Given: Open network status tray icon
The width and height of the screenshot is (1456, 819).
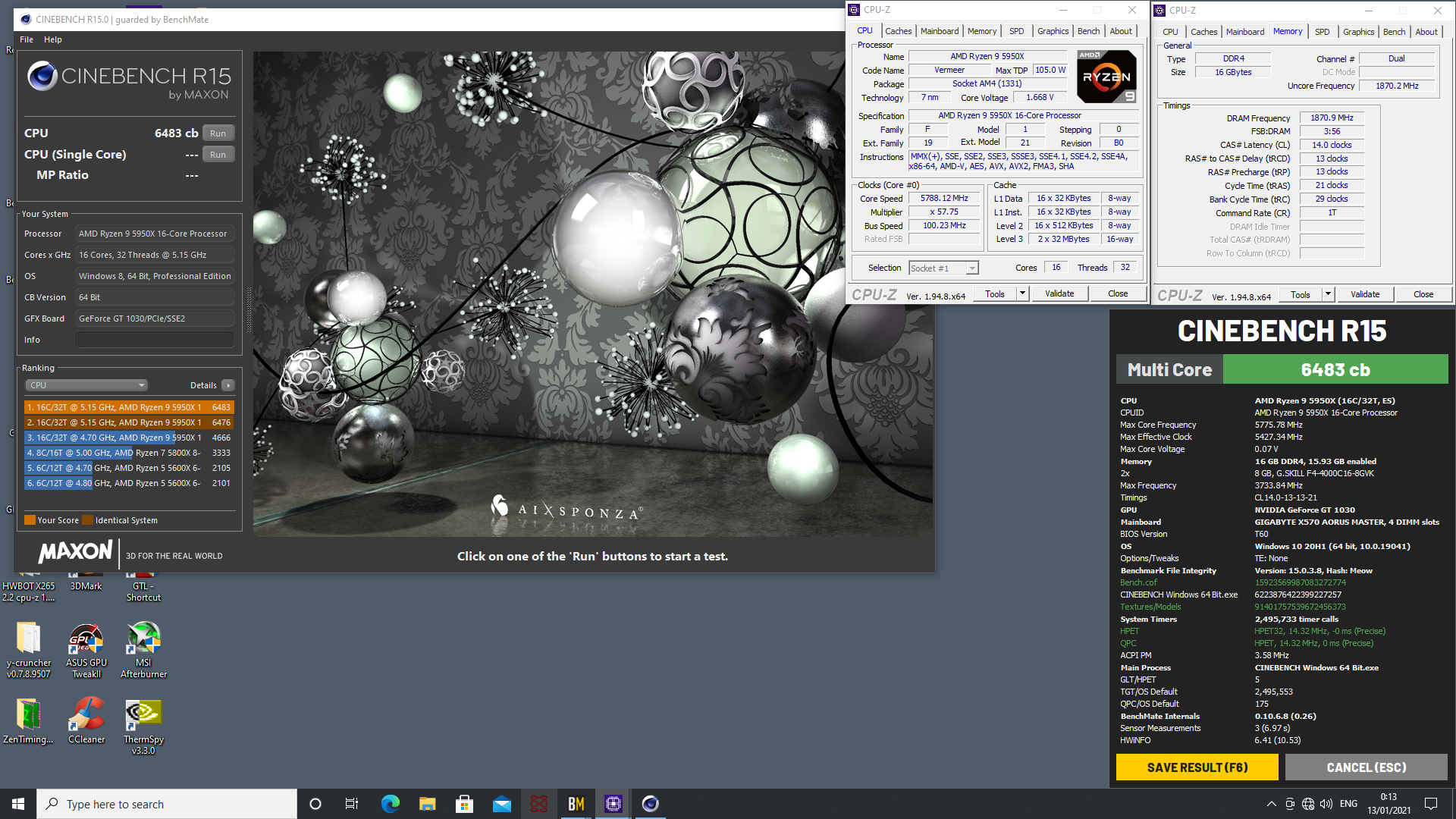Looking at the screenshot, I should pos(1307,804).
